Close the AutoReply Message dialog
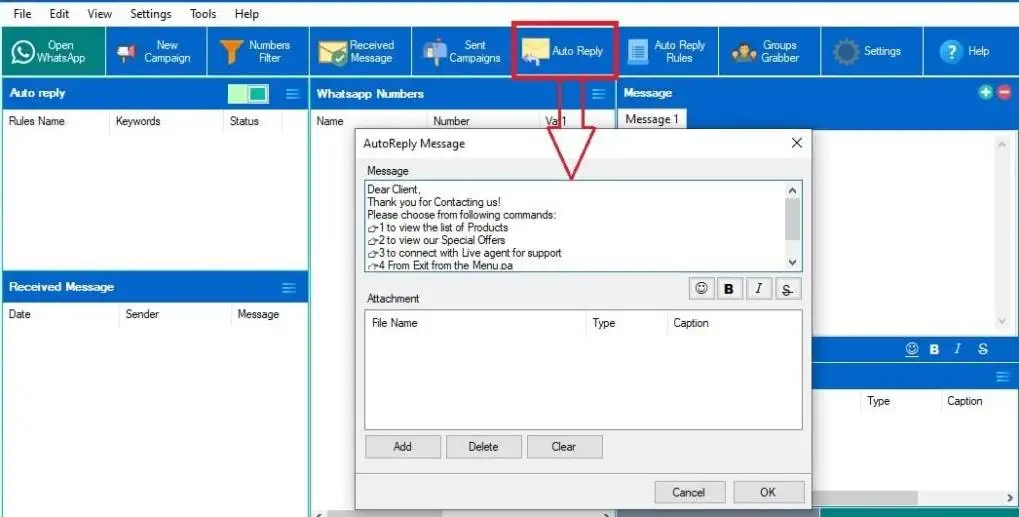Screen dimensions: 1019x517 [797, 143]
